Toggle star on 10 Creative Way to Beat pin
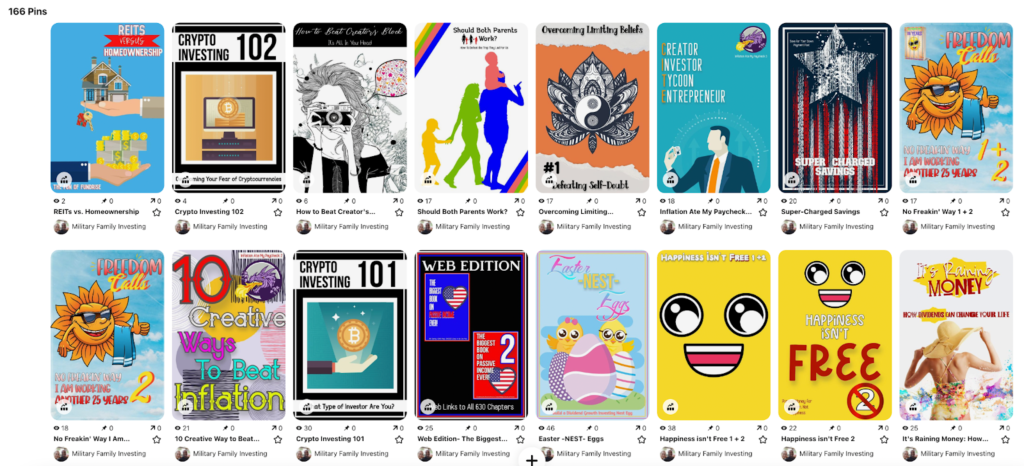 click(x=278, y=439)
